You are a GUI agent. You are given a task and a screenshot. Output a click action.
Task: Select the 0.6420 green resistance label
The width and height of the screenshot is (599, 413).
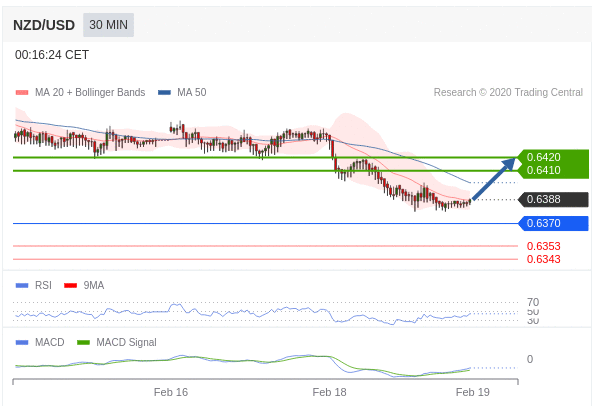click(x=543, y=157)
